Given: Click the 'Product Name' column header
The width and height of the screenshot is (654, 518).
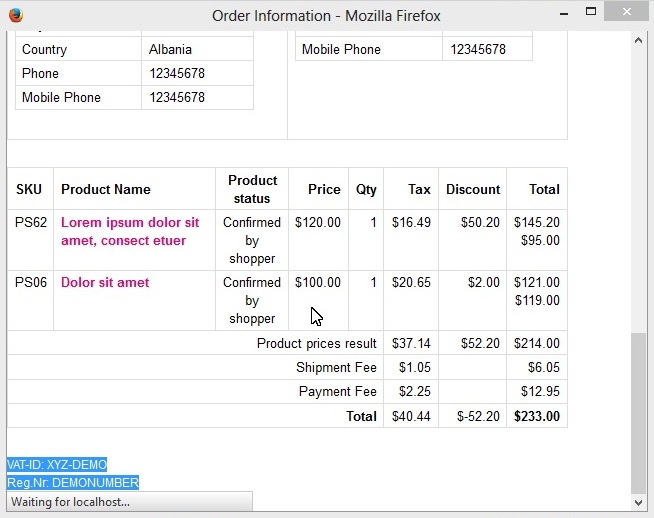Looking at the screenshot, I should (x=106, y=189).
